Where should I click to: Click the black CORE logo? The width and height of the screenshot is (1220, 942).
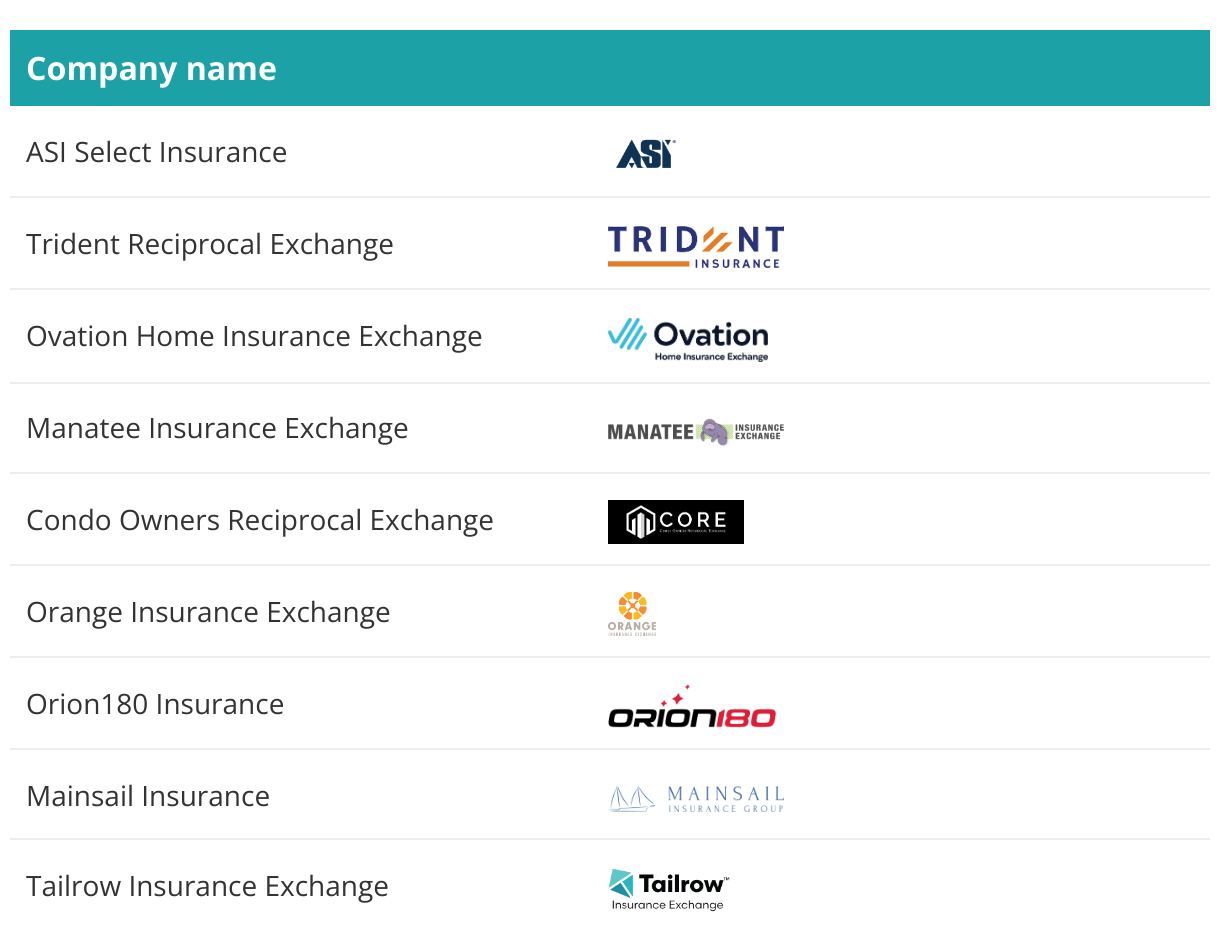tap(675, 522)
